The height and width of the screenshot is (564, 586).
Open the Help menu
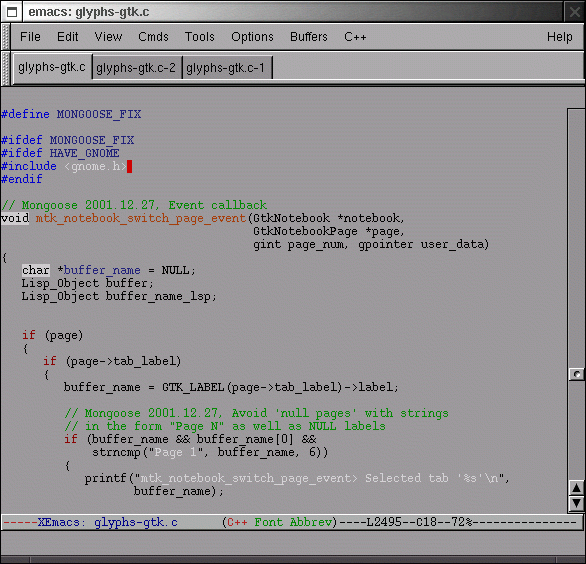click(x=559, y=37)
